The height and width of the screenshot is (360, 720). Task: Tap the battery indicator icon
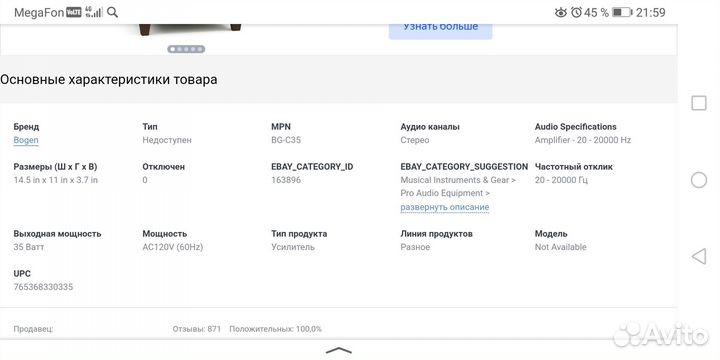(x=623, y=12)
